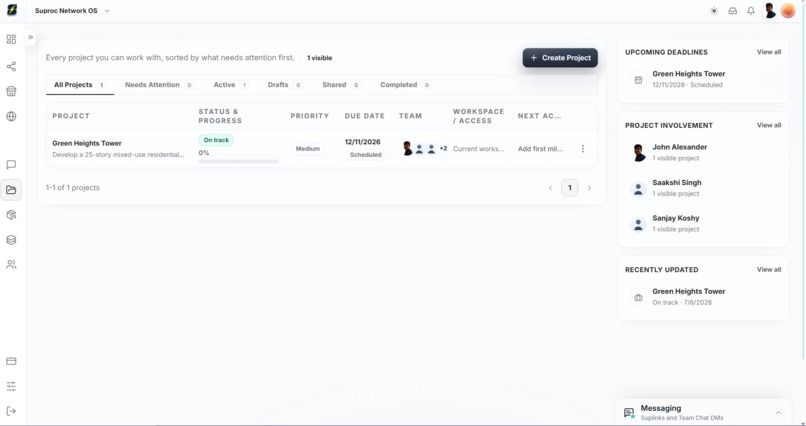Click the John Alexander name
806x426 pixels.
(680, 147)
